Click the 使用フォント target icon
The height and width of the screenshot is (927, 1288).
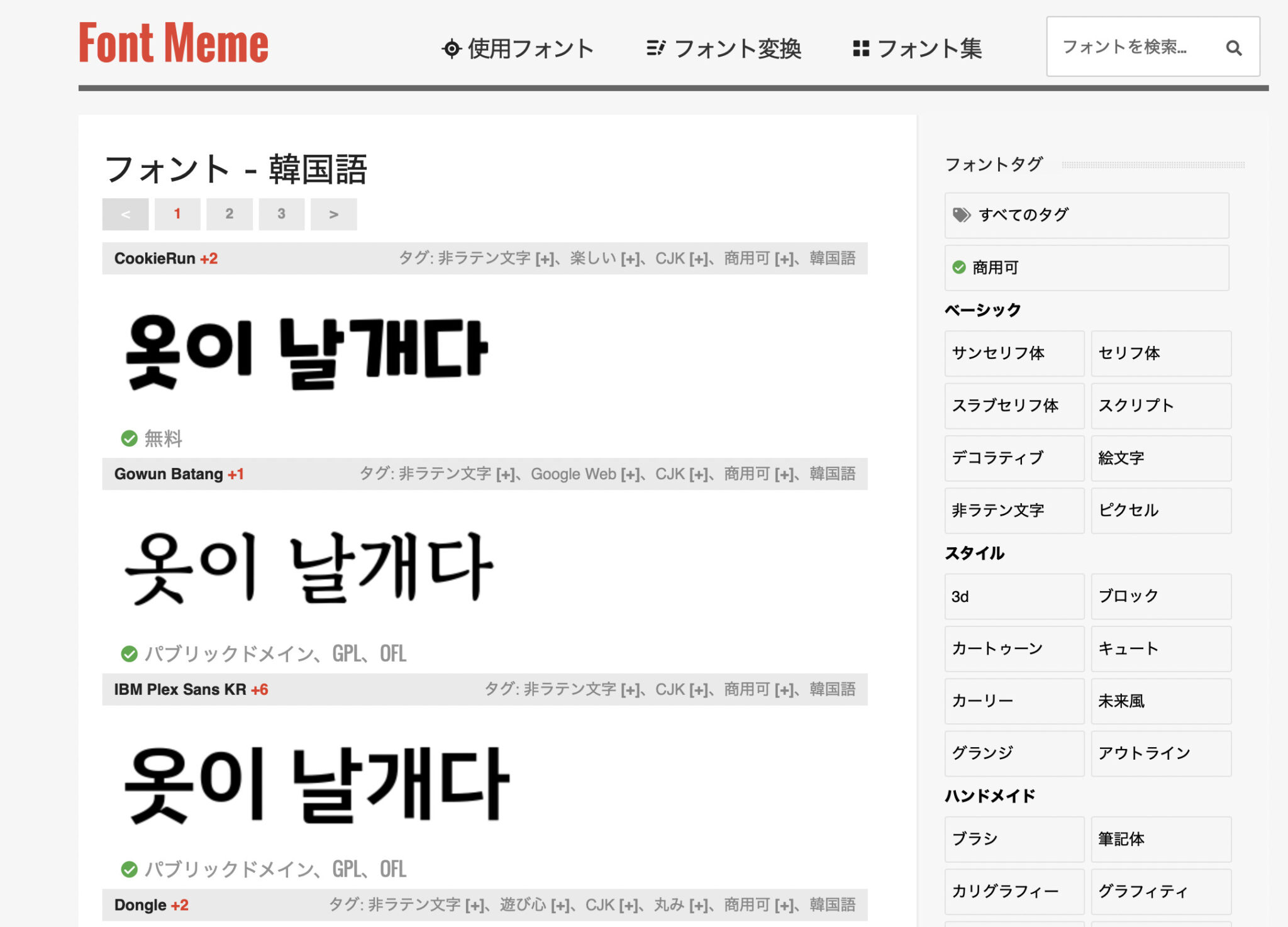pyautogui.click(x=451, y=48)
